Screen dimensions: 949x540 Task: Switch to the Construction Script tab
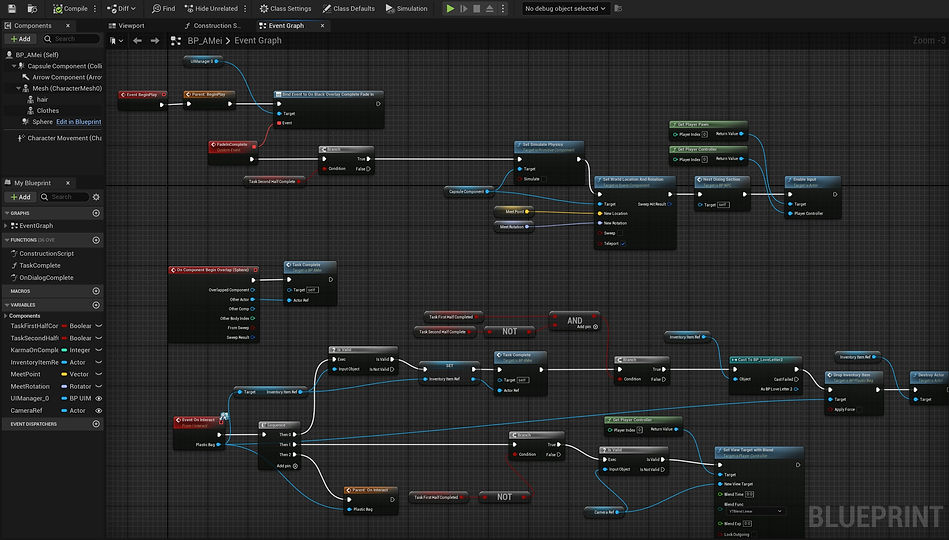coord(212,25)
